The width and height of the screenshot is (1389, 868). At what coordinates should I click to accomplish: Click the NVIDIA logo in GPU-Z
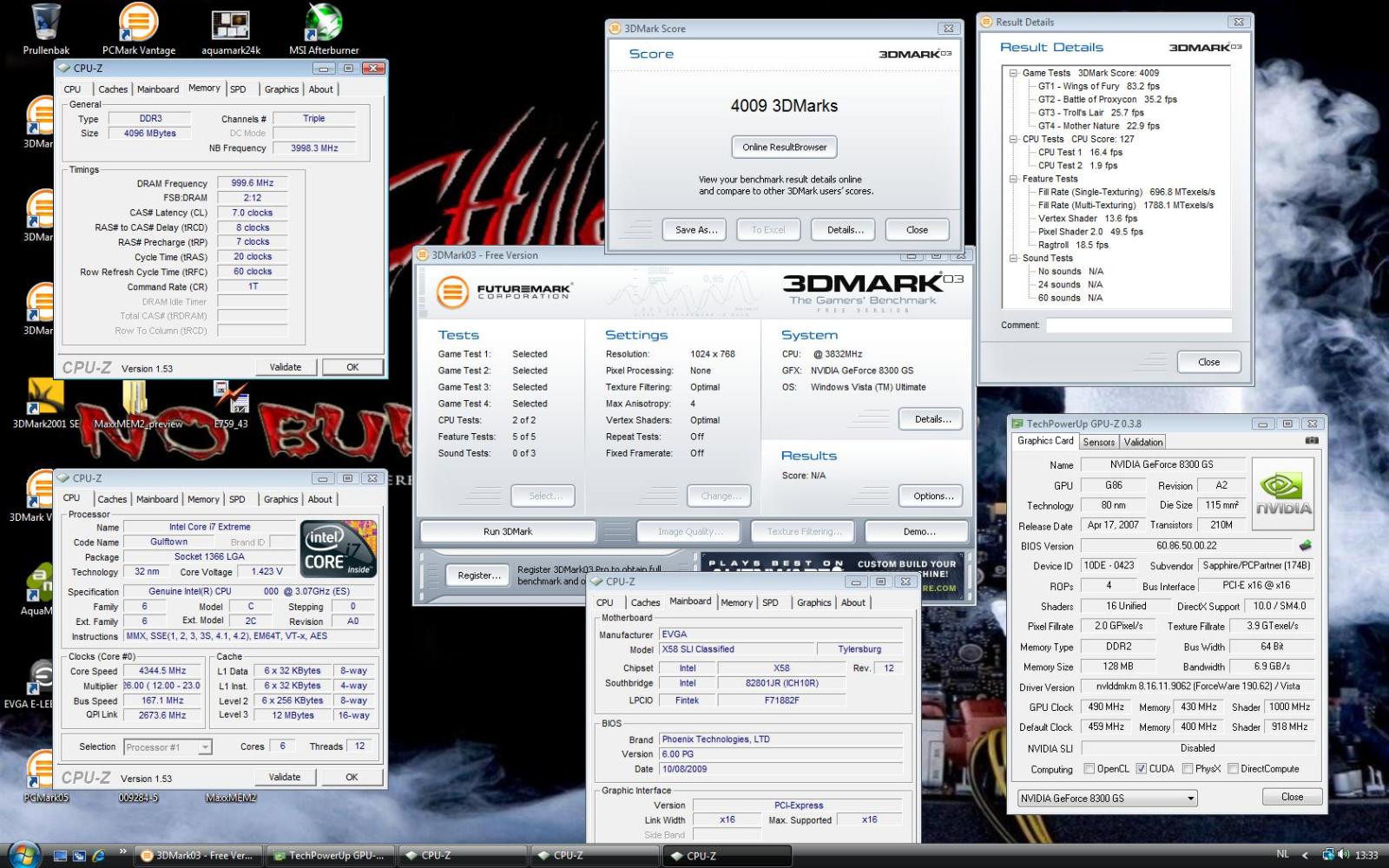(x=1283, y=492)
